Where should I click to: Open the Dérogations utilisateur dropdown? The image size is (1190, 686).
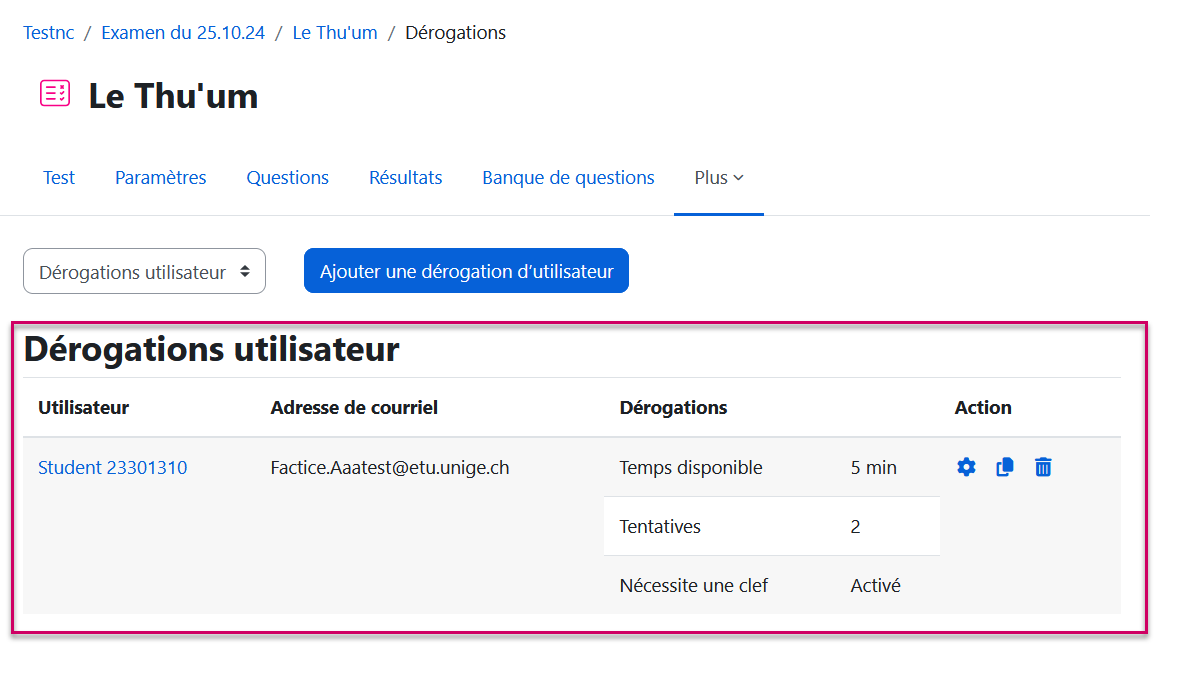tap(144, 271)
